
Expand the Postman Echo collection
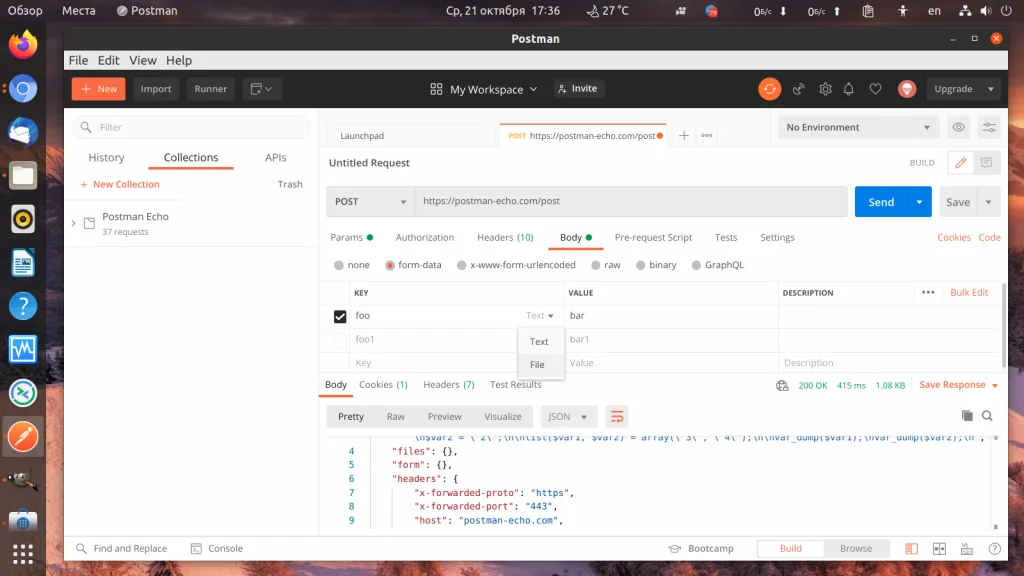pyautogui.click(x=74, y=223)
